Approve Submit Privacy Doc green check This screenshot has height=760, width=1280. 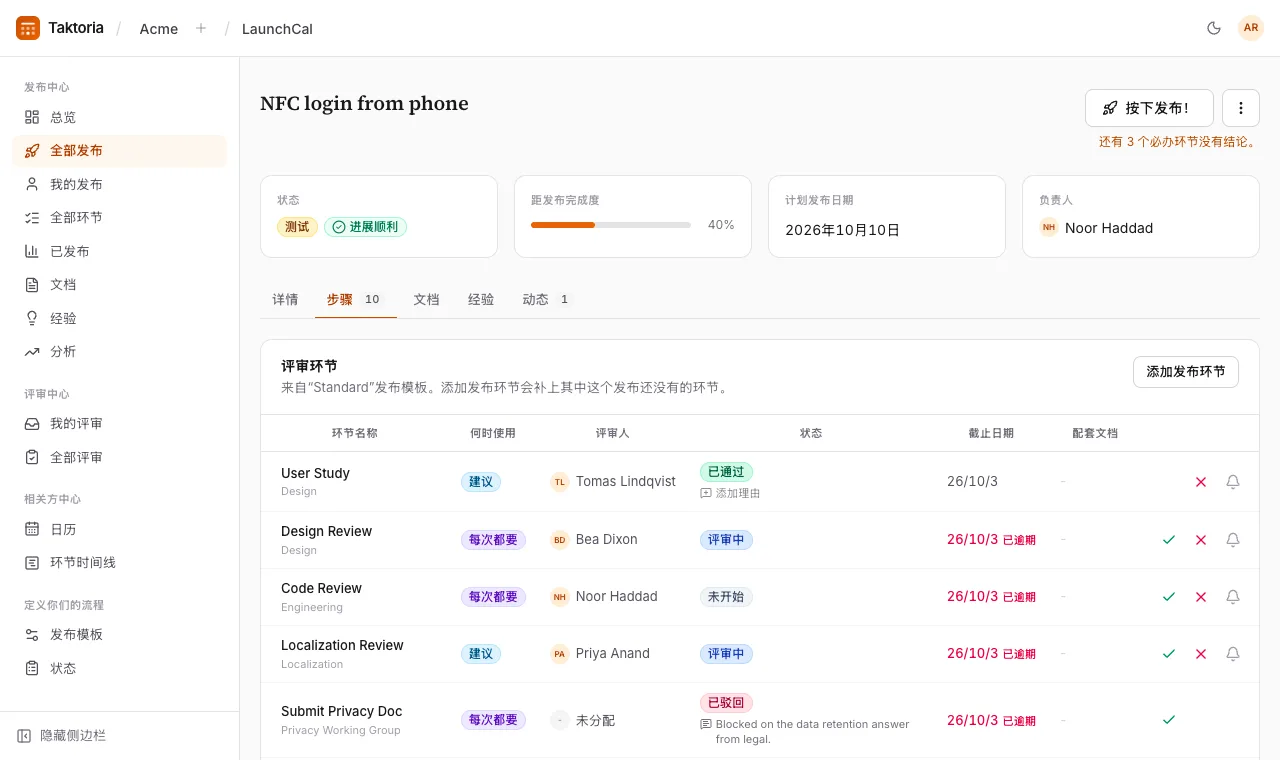click(x=1169, y=720)
